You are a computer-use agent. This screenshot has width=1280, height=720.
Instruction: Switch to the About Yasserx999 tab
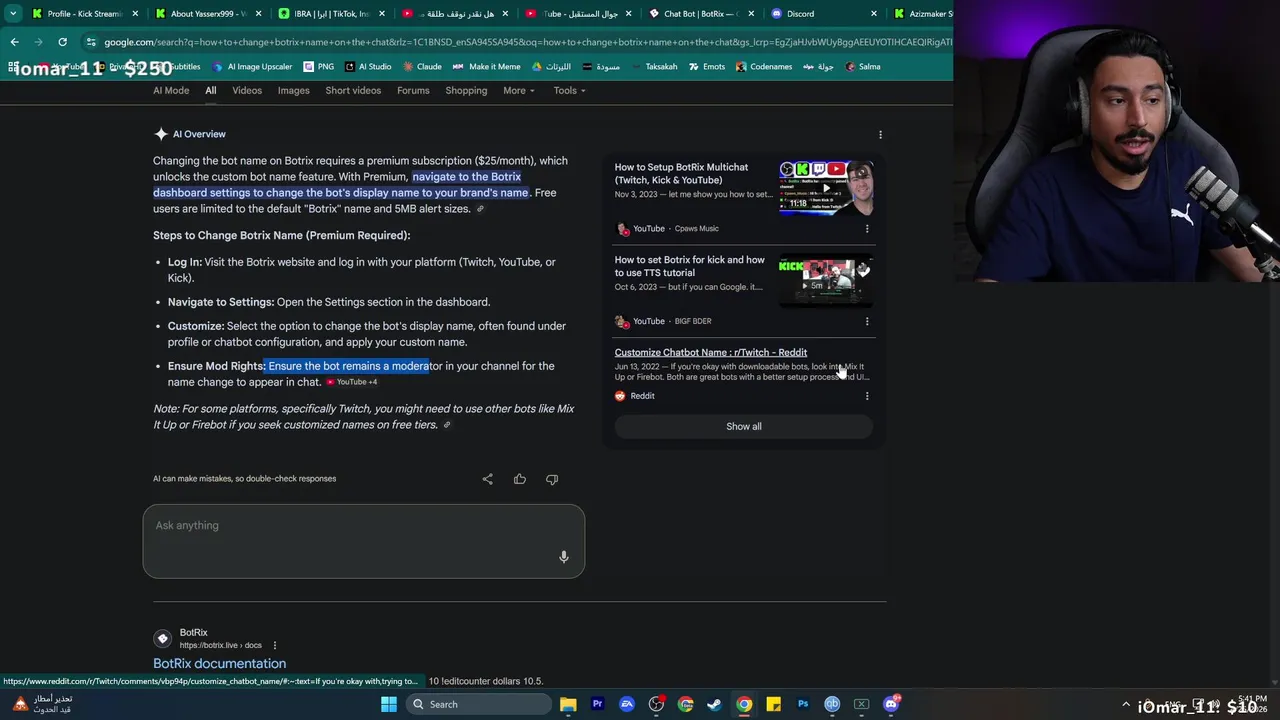point(208,14)
